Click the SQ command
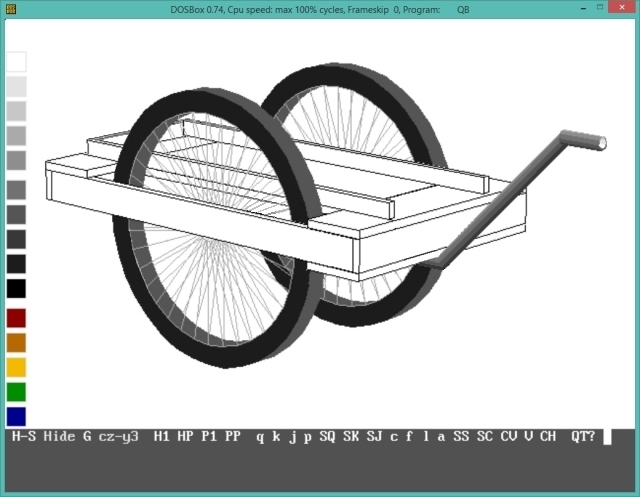This screenshot has height=497, width=640. (x=327, y=437)
